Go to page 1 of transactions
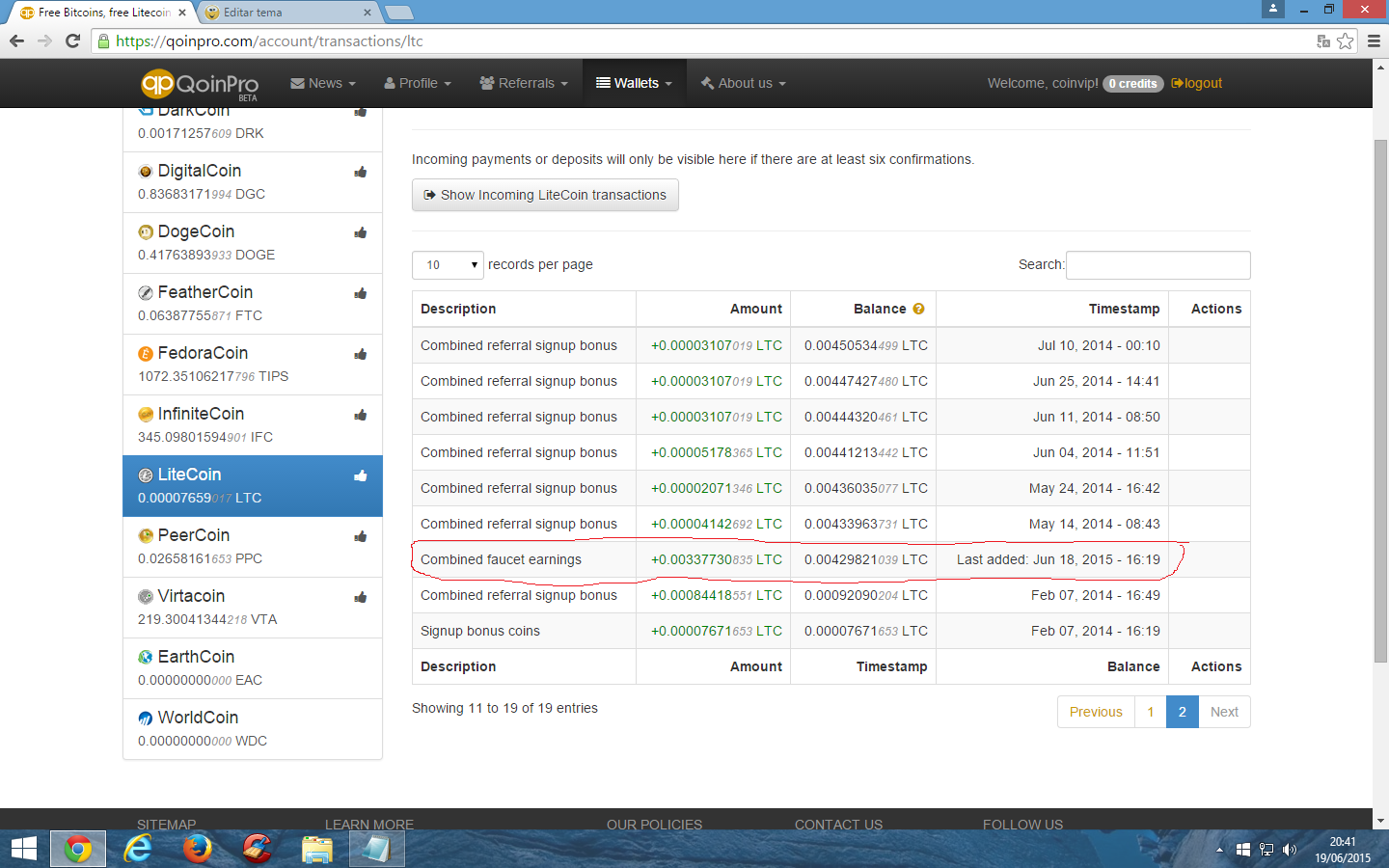 click(x=1151, y=712)
